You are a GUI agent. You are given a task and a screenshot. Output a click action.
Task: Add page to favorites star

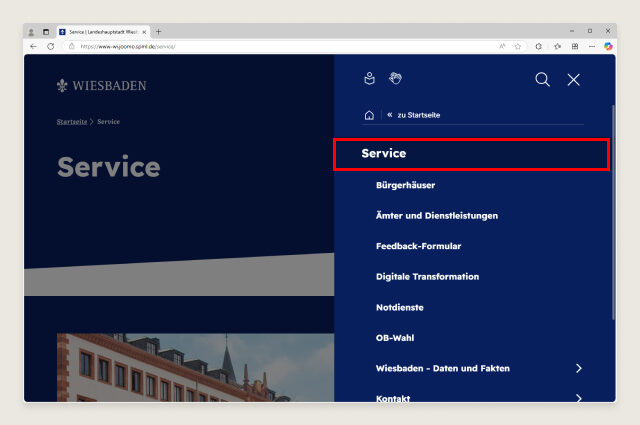pos(518,47)
